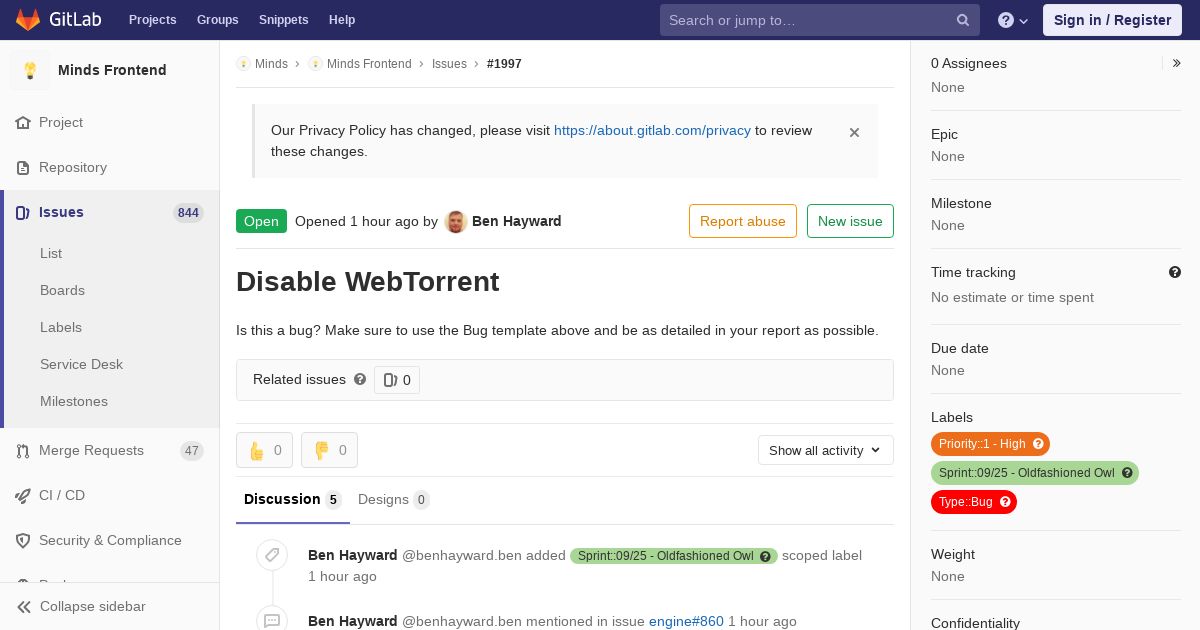Click the Minds Frontend lightbulb avatar
1200x630 pixels.
(30, 70)
